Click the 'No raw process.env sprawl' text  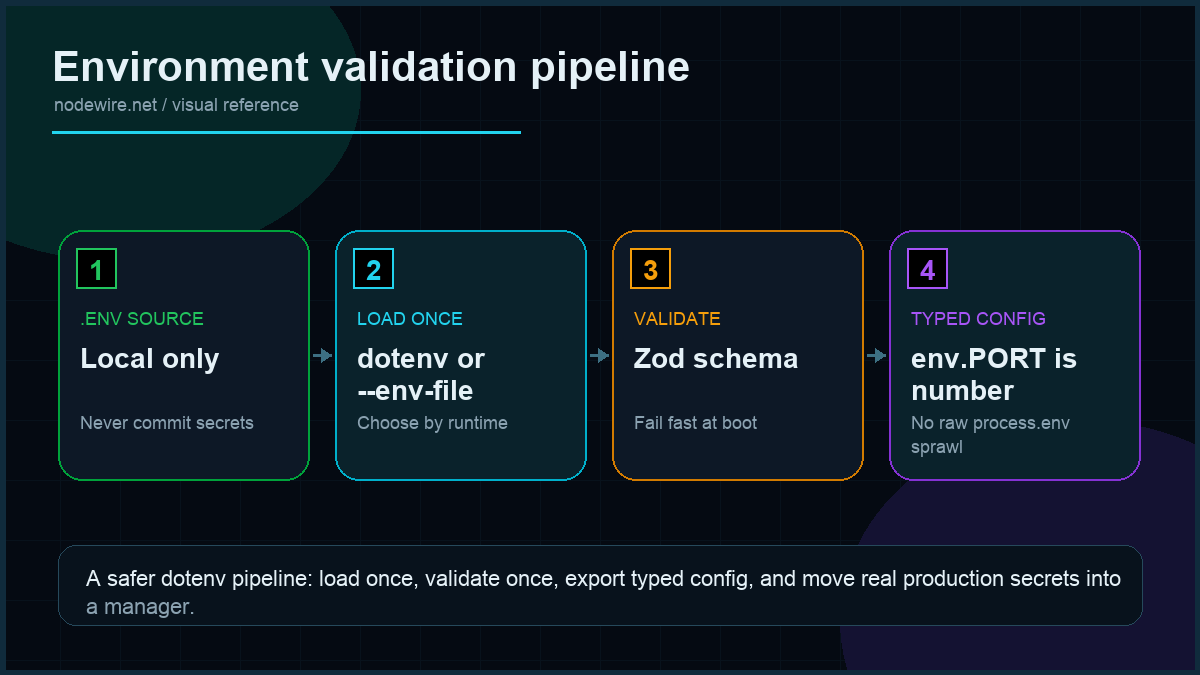click(991, 435)
